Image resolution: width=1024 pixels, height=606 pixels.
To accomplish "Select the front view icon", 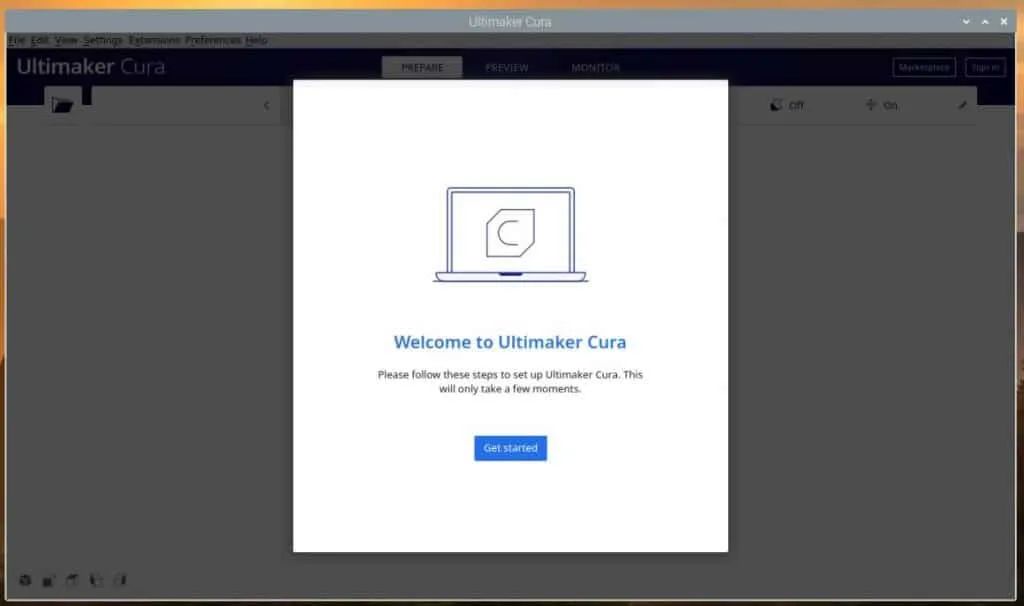I will [x=48, y=580].
